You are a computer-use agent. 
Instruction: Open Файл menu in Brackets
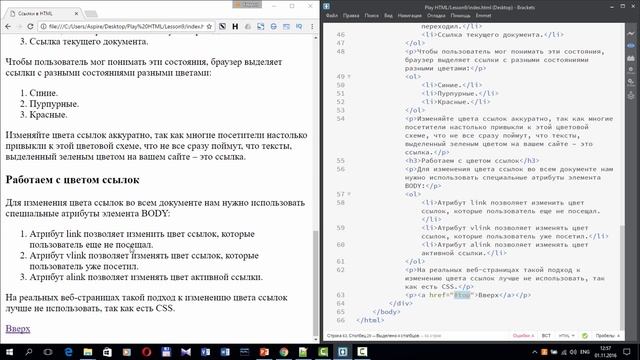[x=331, y=16]
